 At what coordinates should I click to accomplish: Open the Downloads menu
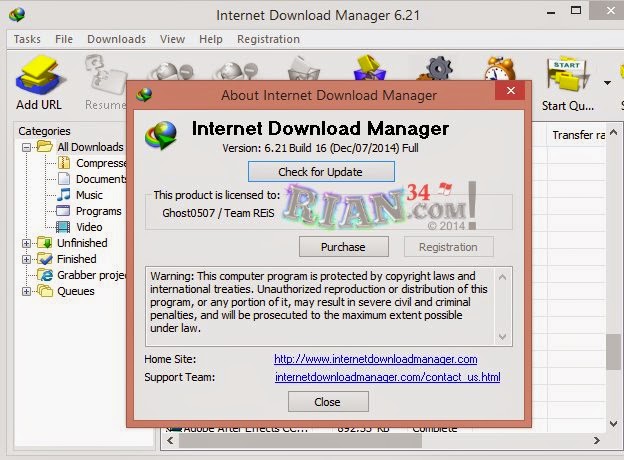pyautogui.click(x=116, y=39)
